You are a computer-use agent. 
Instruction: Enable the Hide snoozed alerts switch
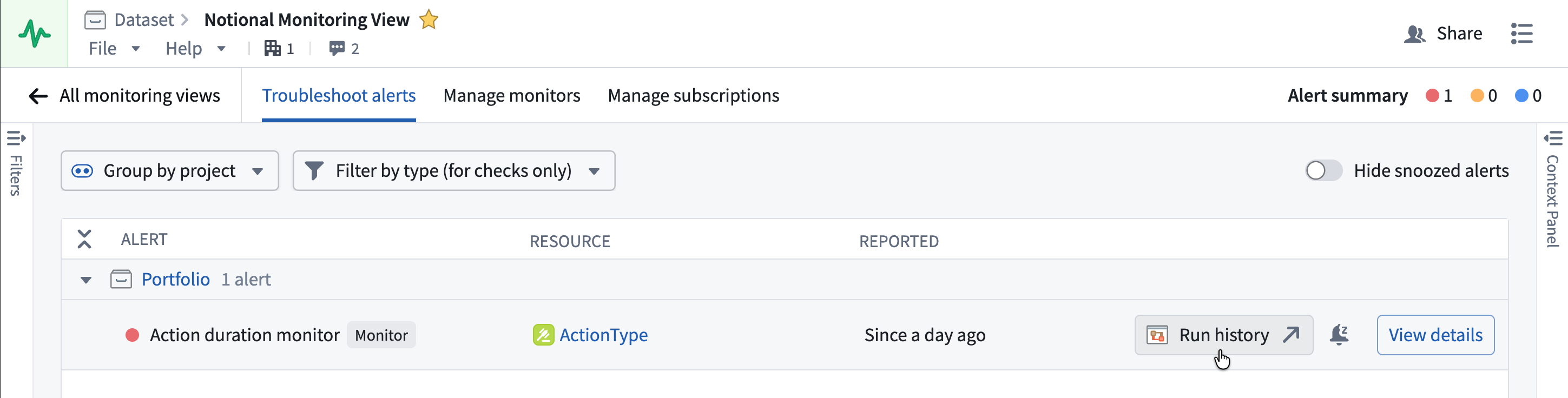1323,170
